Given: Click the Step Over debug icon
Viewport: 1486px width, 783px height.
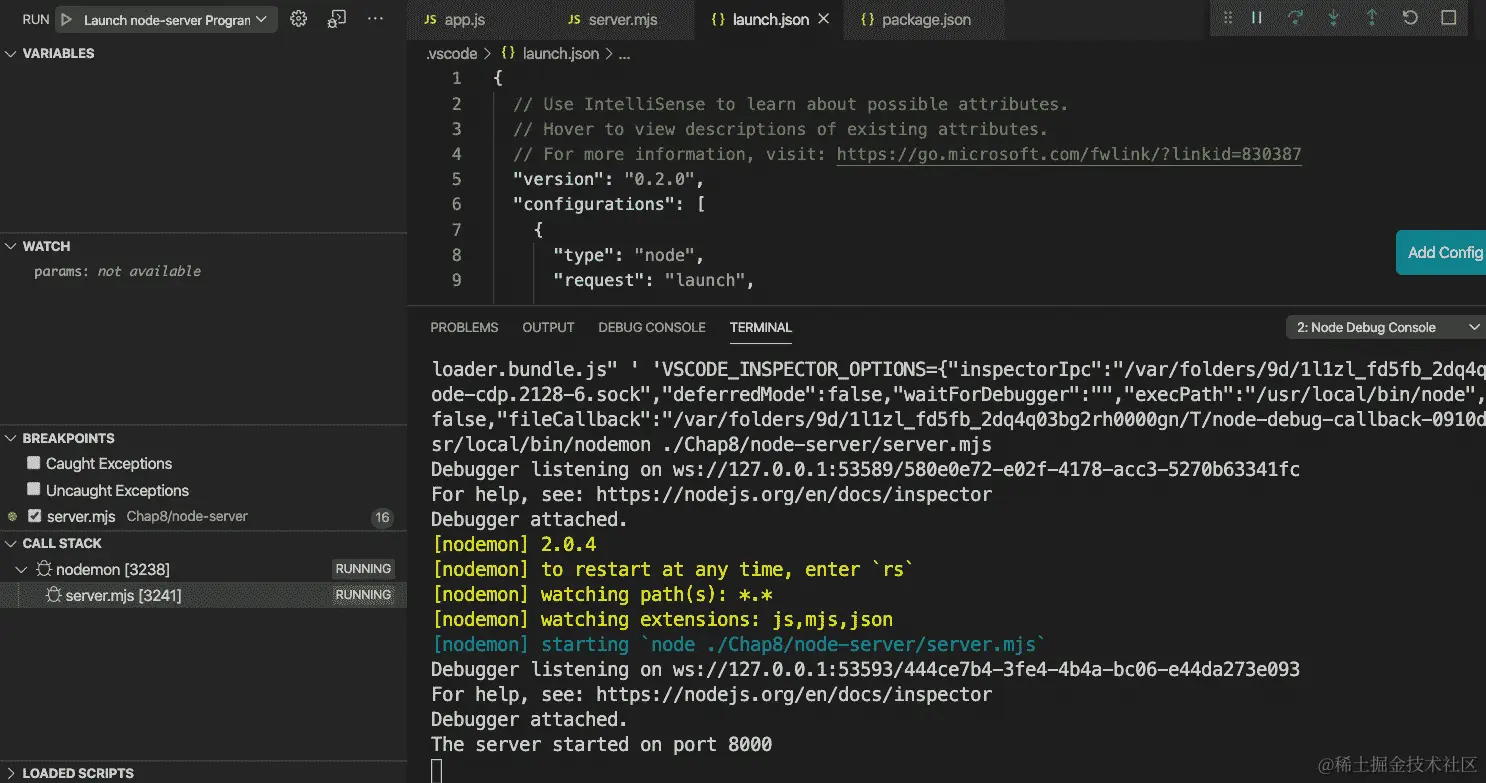Looking at the screenshot, I should point(1295,17).
